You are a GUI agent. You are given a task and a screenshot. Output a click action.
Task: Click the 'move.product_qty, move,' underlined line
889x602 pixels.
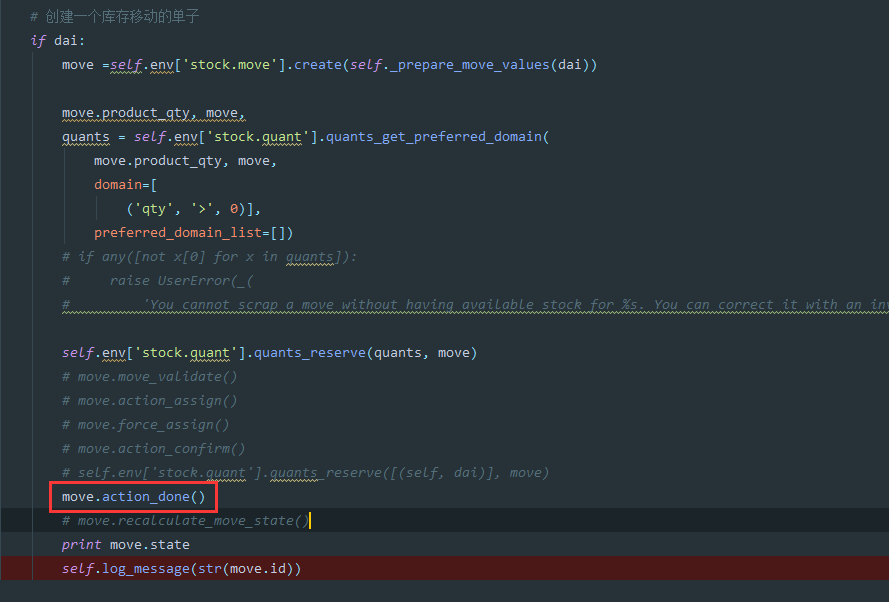(154, 113)
